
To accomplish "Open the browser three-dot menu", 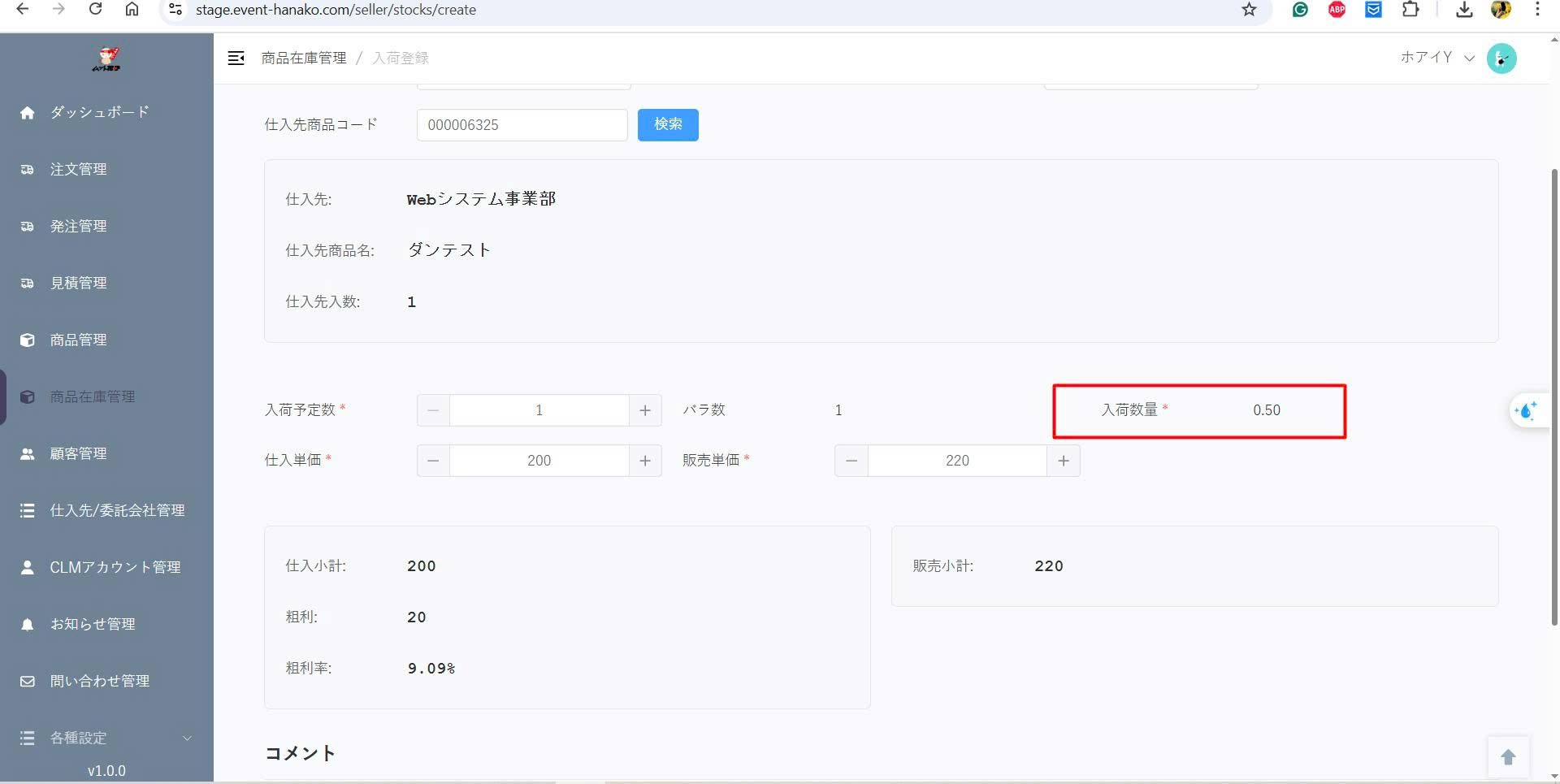I will 1536,10.
